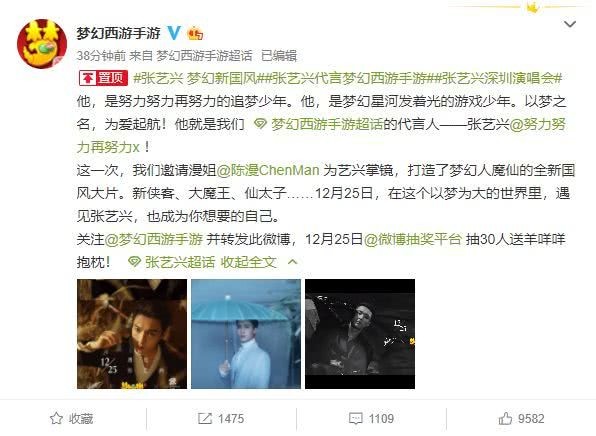View the black-and-white photo thumbnail
The width and height of the screenshot is (596, 436).
pyautogui.click(x=360, y=334)
